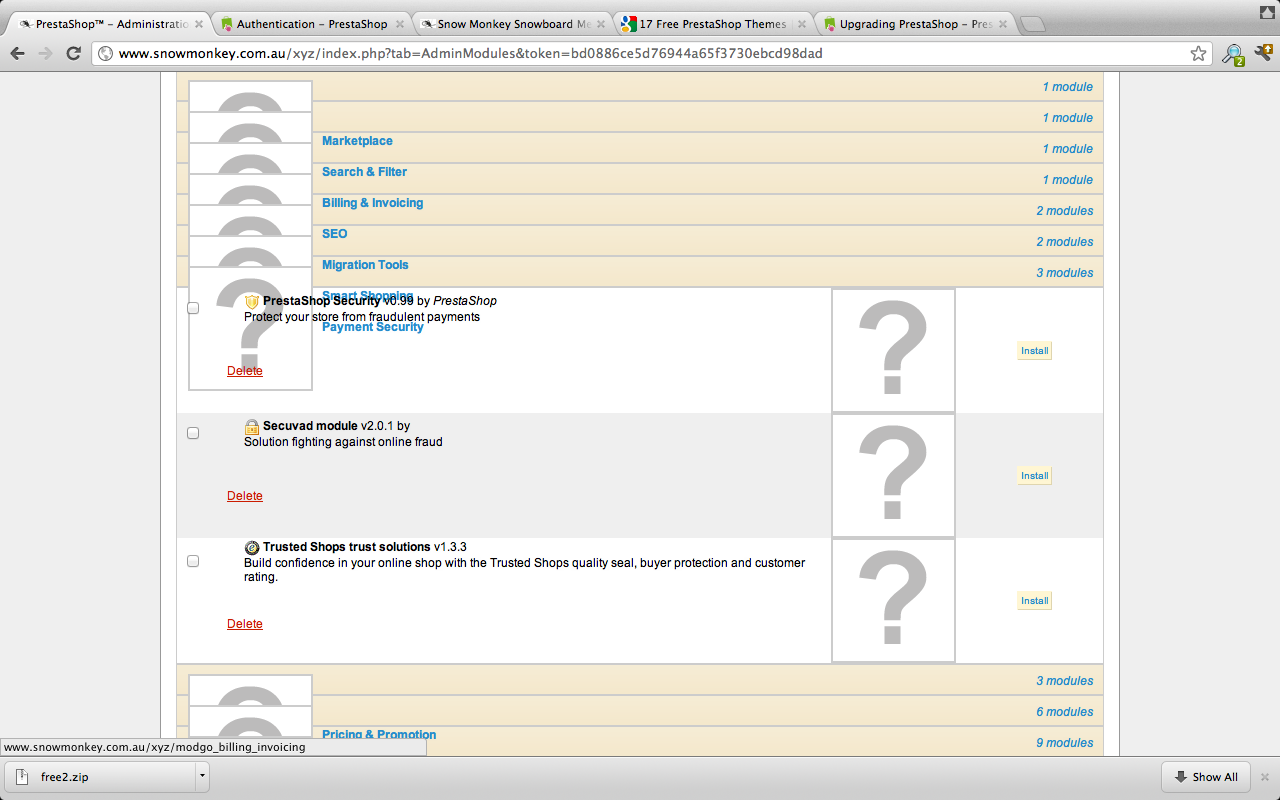Delete the PrestaShop Security module

click(245, 371)
